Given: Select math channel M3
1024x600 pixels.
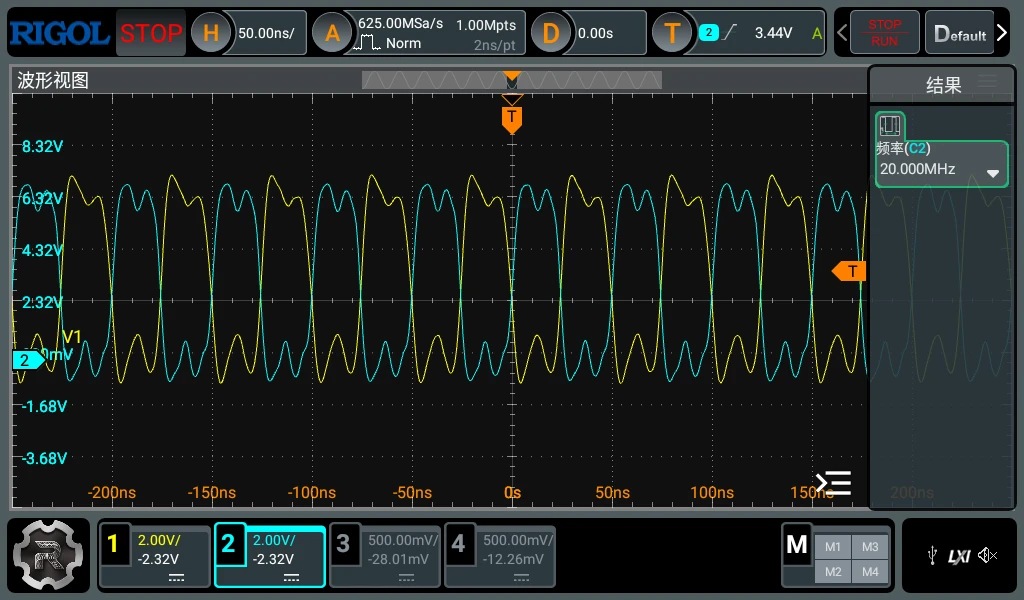Looking at the screenshot, I should point(870,547).
